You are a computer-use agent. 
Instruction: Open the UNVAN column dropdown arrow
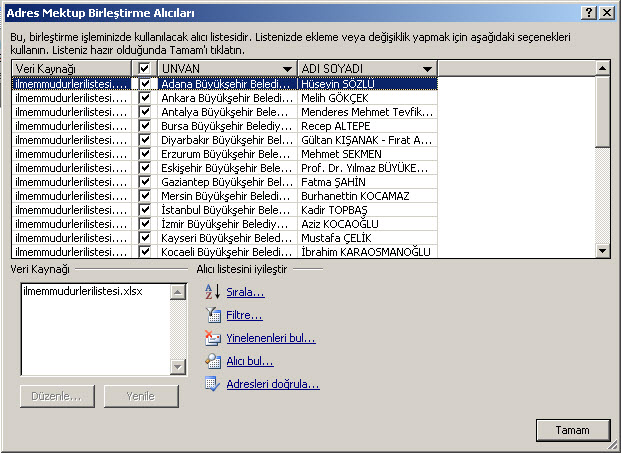point(288,69)
